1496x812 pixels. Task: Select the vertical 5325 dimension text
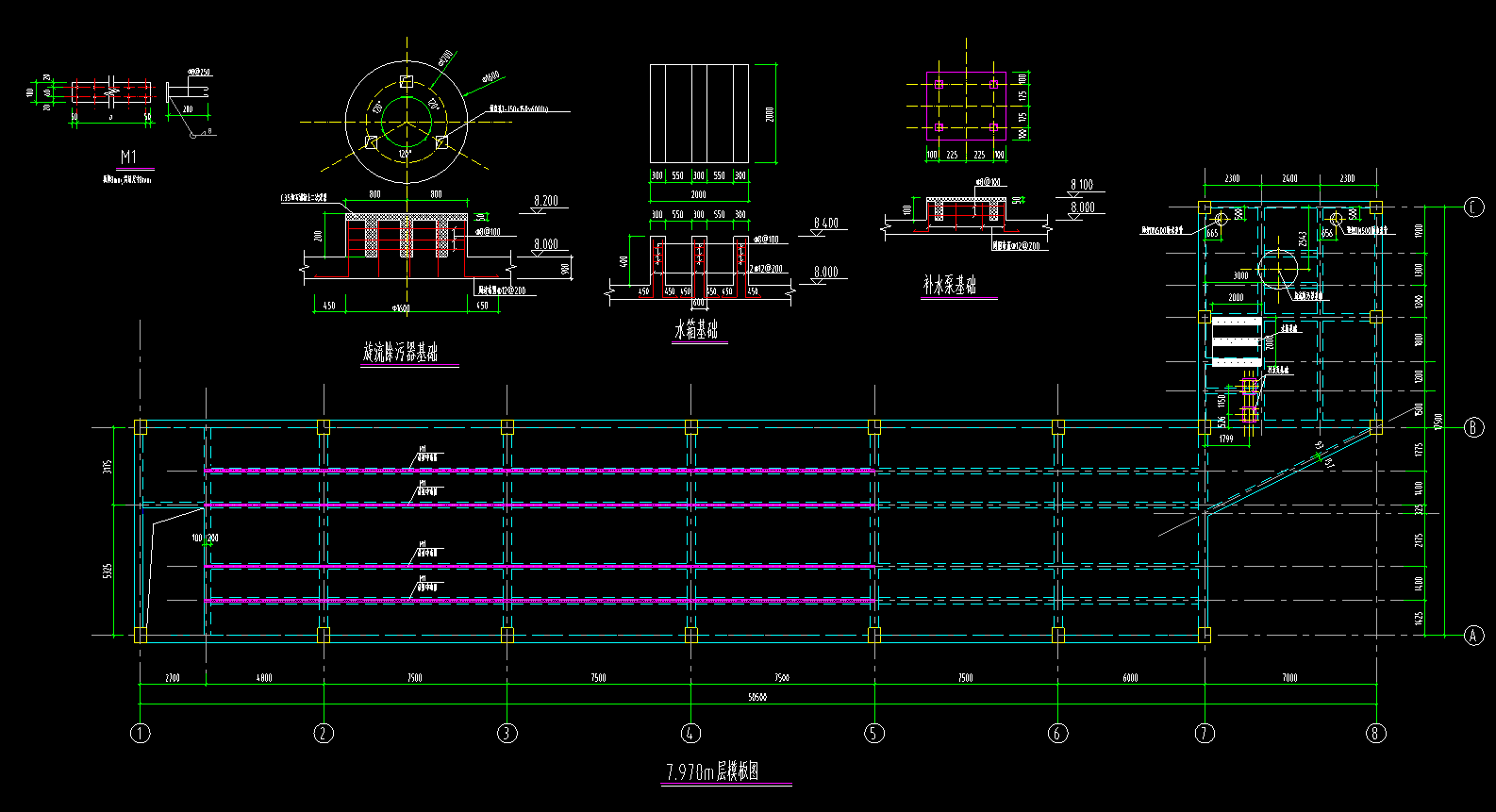[108, 571]
